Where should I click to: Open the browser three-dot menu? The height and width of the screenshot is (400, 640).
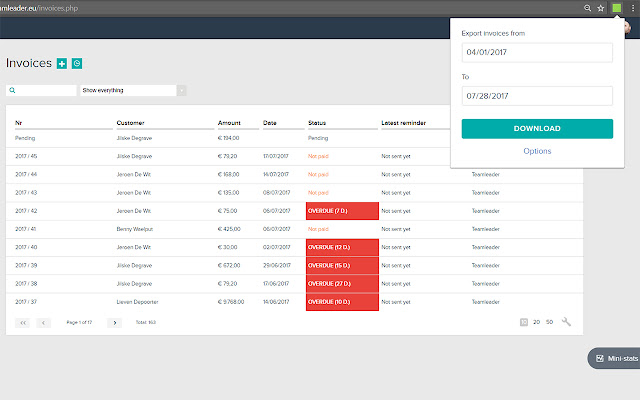pyautogui.click(x=633, y=8)
